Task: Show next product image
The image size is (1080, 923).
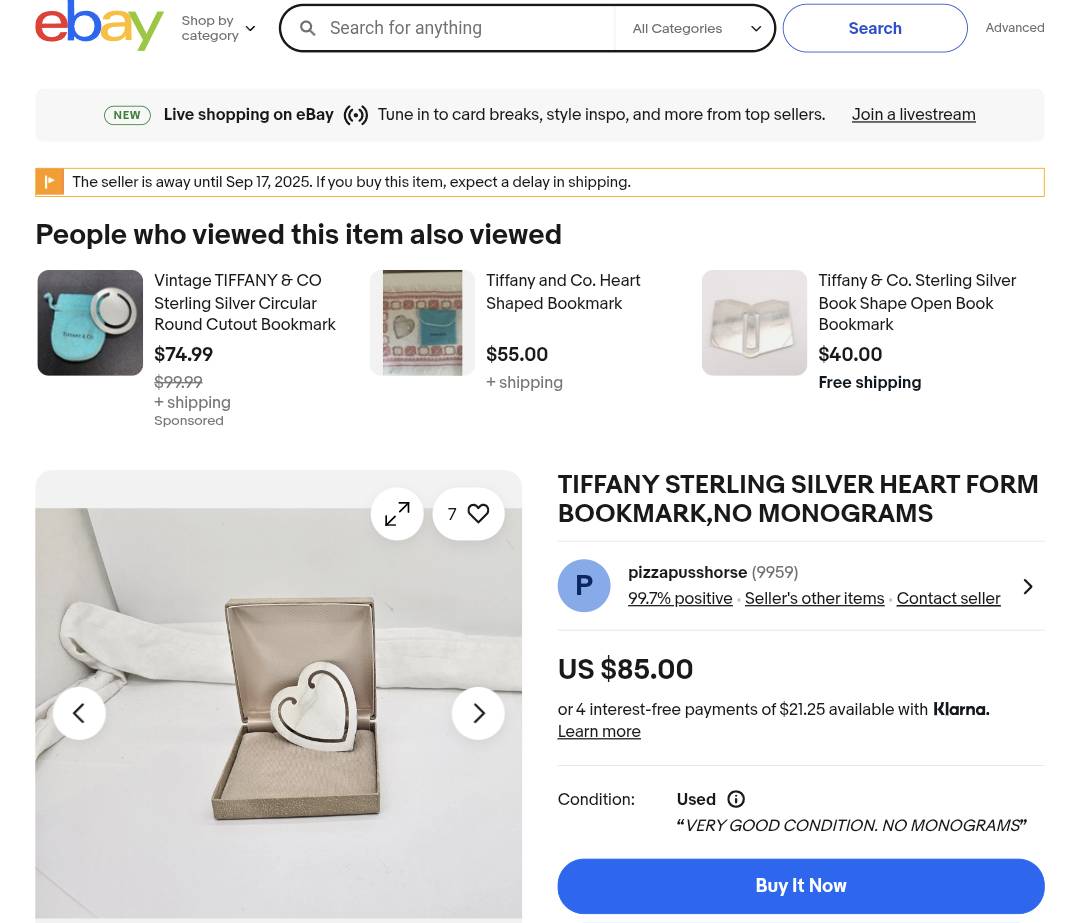Action: click(x=478, y=713)
